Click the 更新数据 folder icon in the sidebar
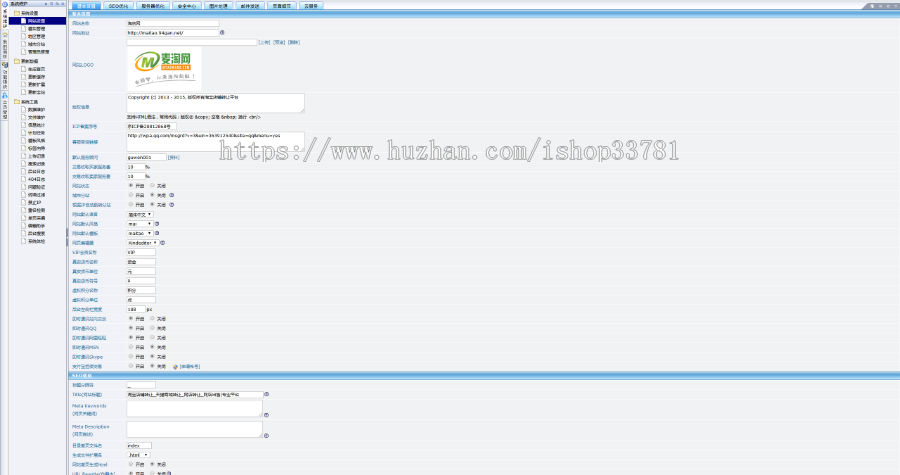 17,61
